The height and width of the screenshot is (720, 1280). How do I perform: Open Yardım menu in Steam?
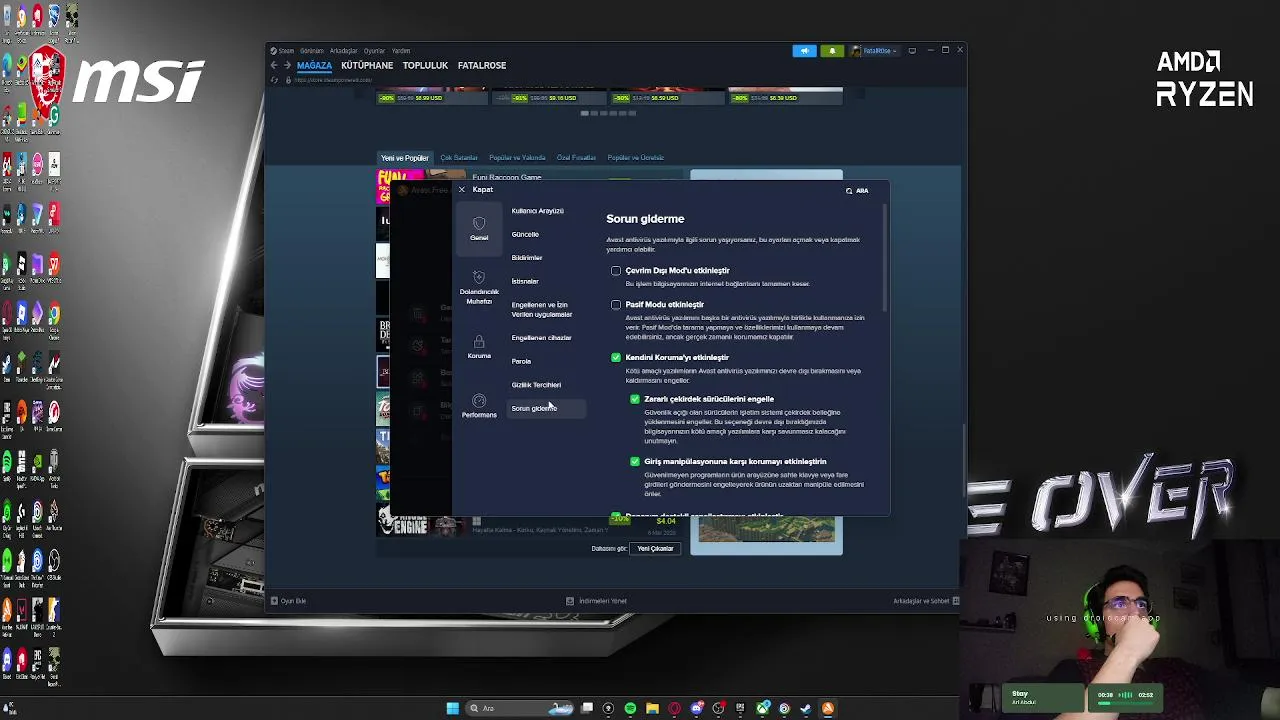(401, 50)
